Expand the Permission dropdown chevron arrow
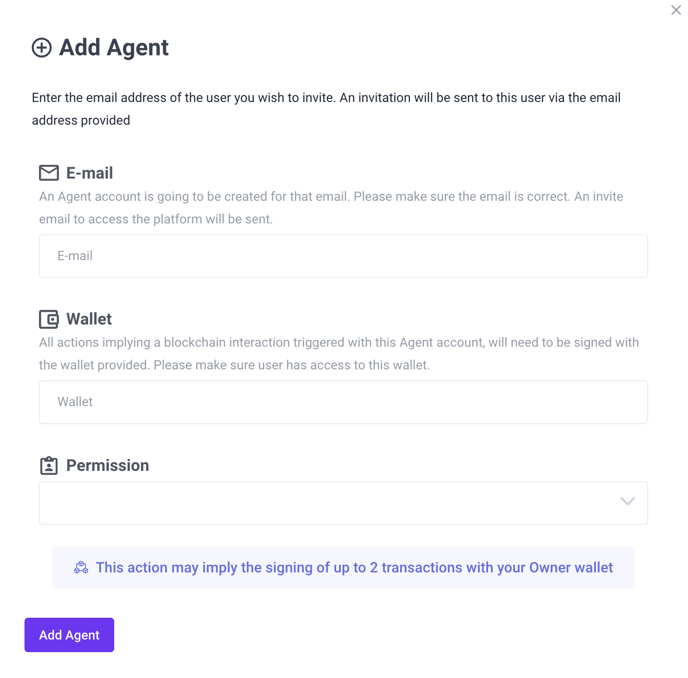 pyautogui.click(x=627, y=501)
